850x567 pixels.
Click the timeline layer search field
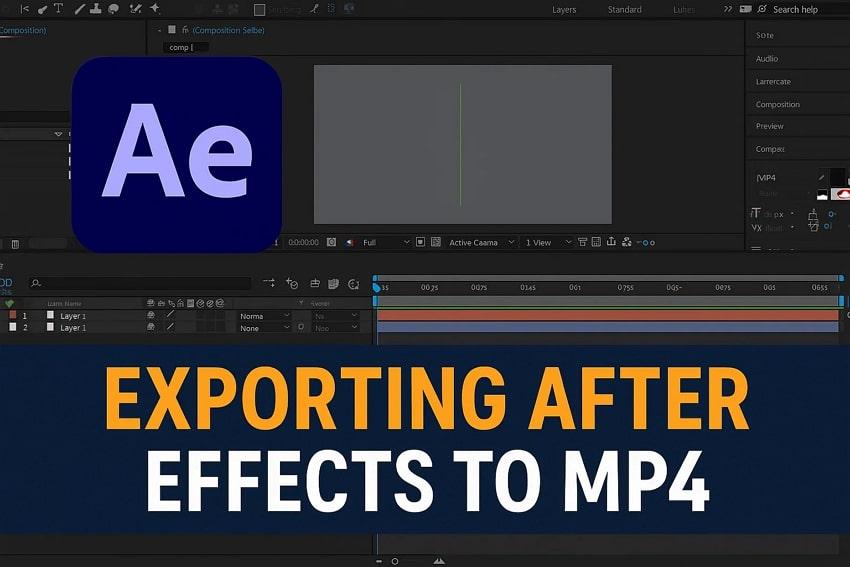pyautogui.click(x=140, y=283)
